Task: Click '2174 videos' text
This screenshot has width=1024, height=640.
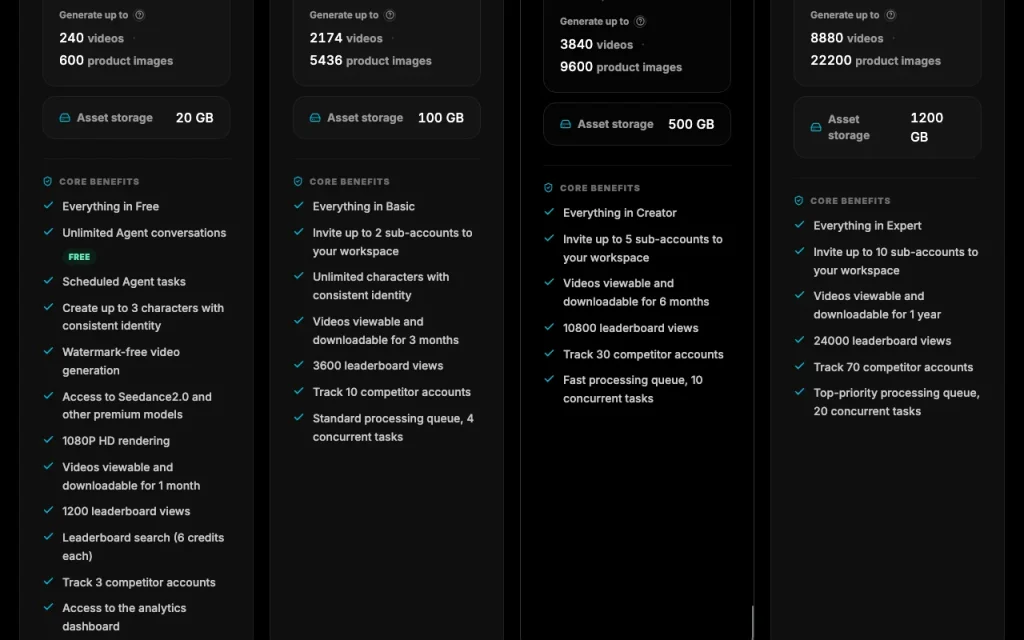Action: (x=346, y=38)
